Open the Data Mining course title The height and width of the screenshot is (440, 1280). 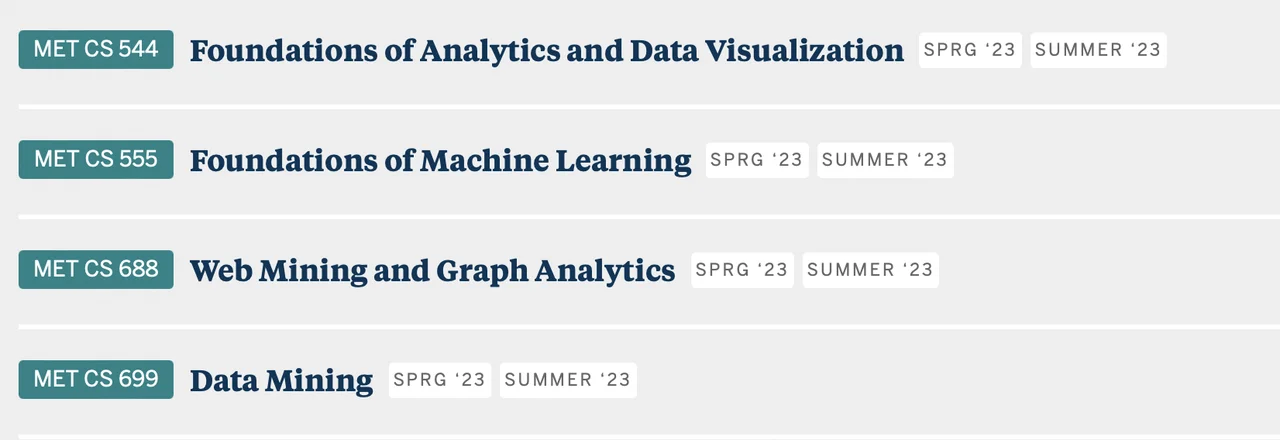[x=281, y=380]
